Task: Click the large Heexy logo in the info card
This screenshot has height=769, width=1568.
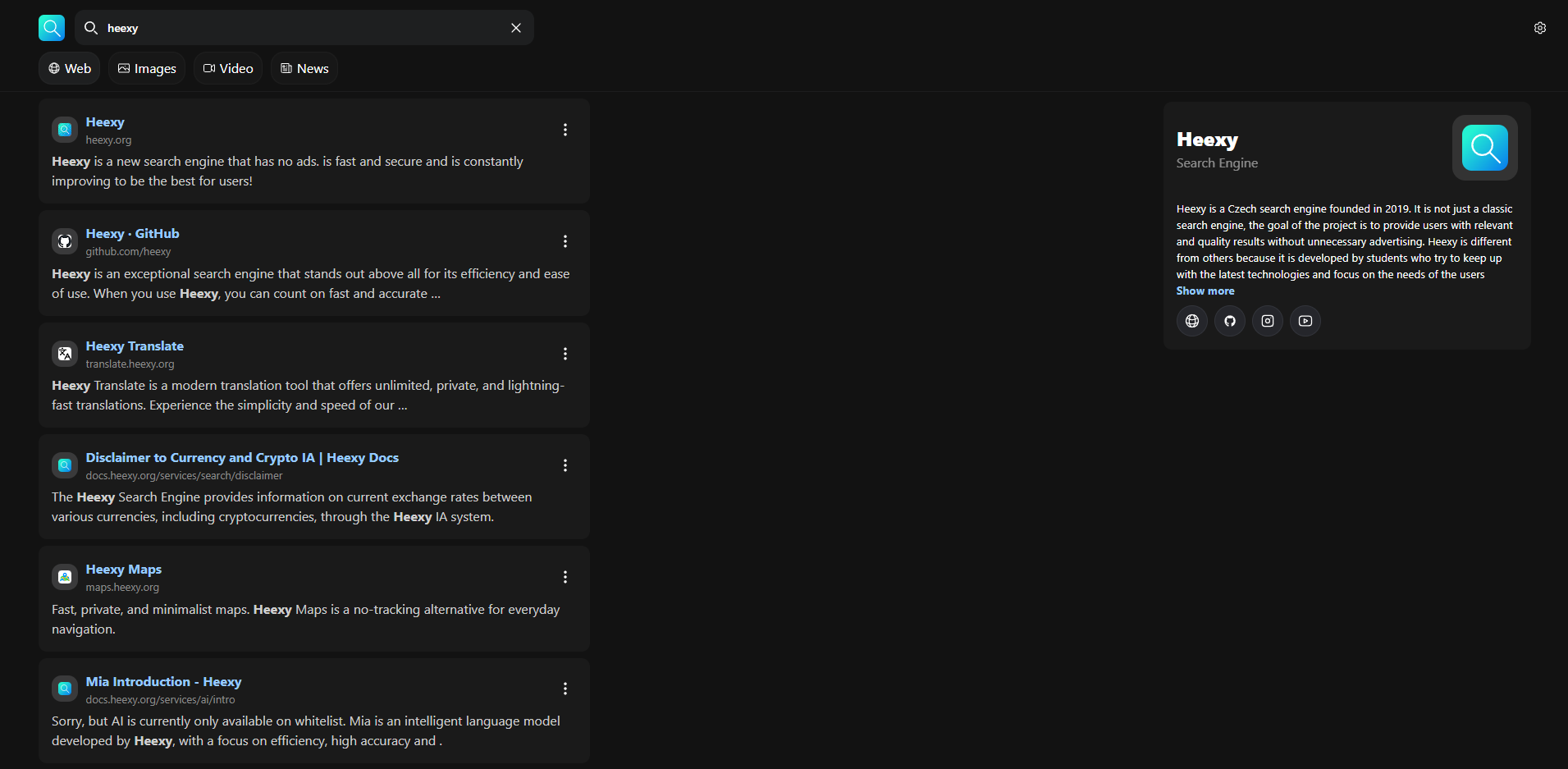Action: [1485, 148]
